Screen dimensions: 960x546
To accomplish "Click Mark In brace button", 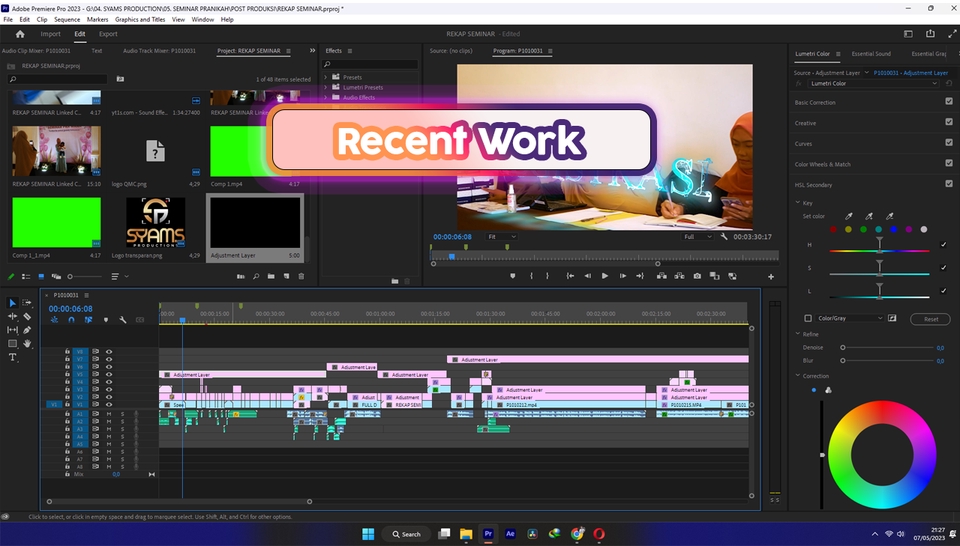I will coord(531,276).
